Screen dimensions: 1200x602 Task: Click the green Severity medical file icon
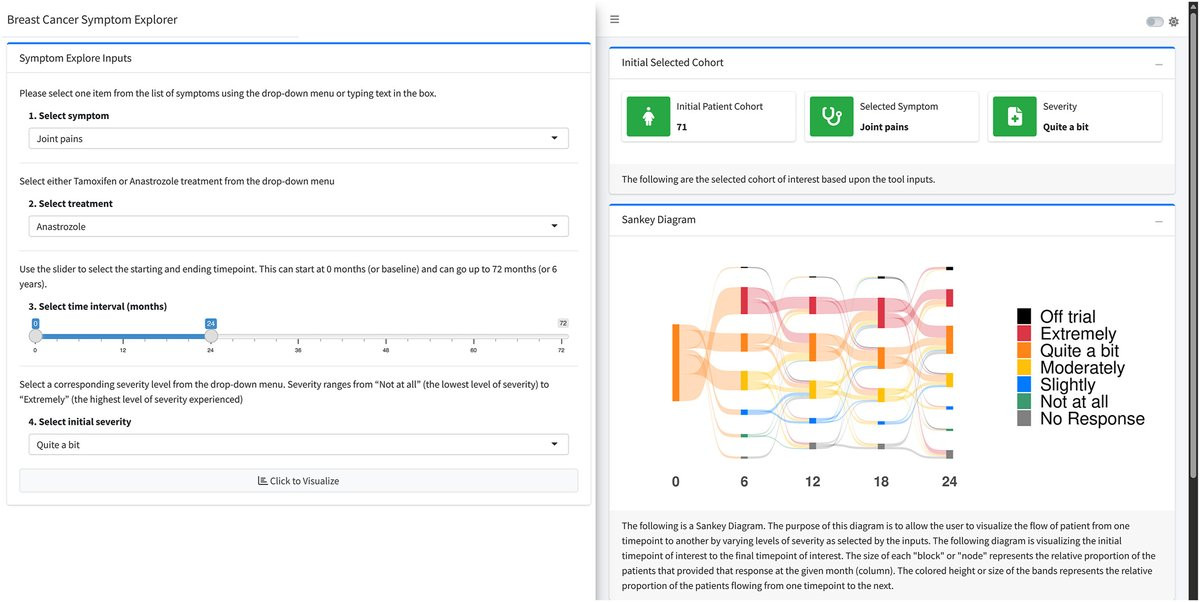1015,117
